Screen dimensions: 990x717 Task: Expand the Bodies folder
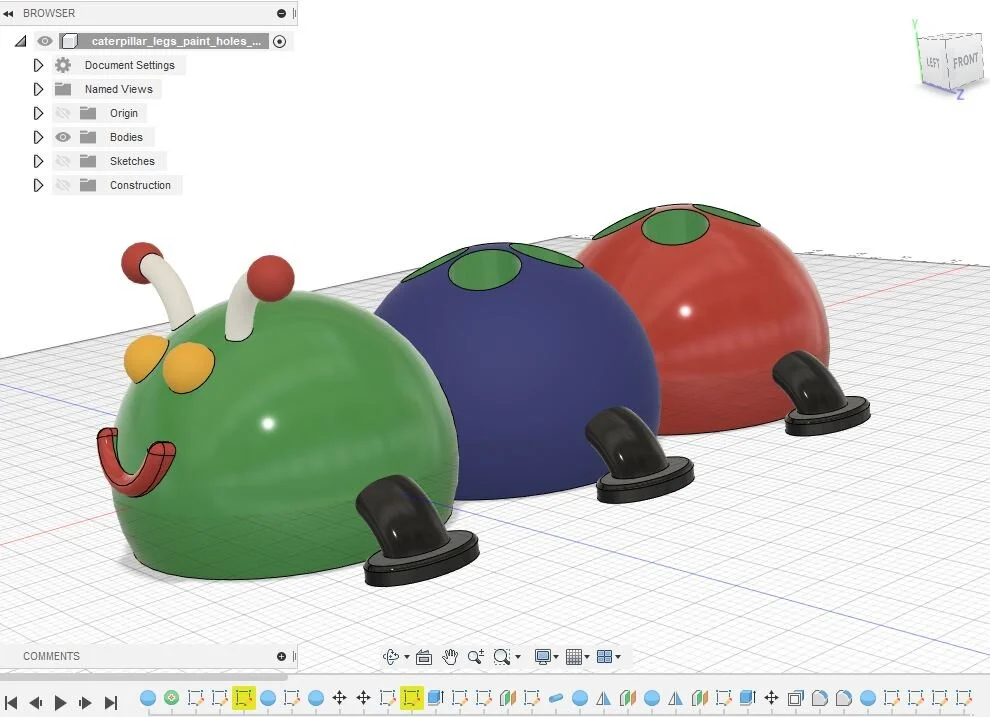point(38,137)
